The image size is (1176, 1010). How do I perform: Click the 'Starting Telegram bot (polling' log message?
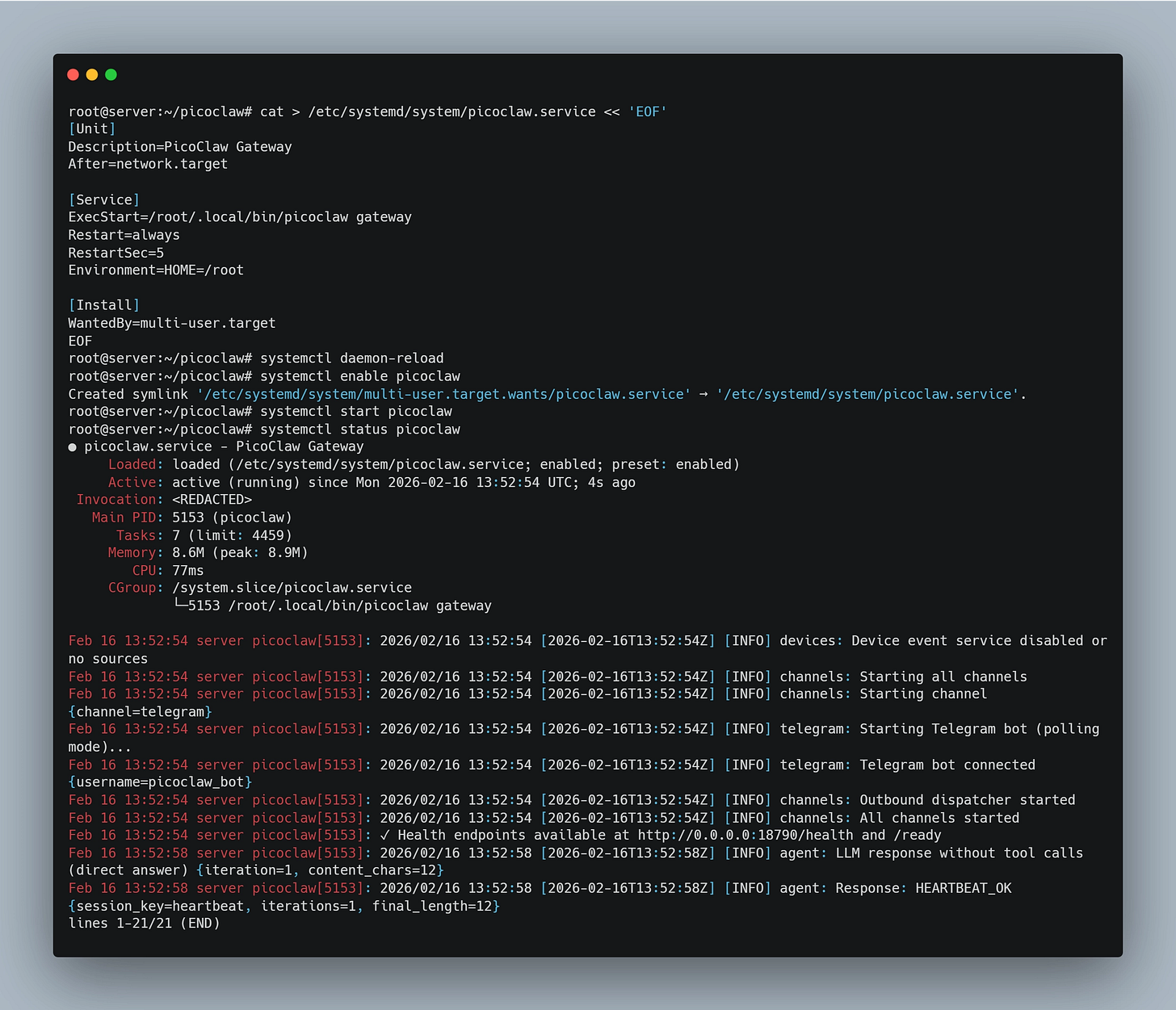tap(979, 729)
